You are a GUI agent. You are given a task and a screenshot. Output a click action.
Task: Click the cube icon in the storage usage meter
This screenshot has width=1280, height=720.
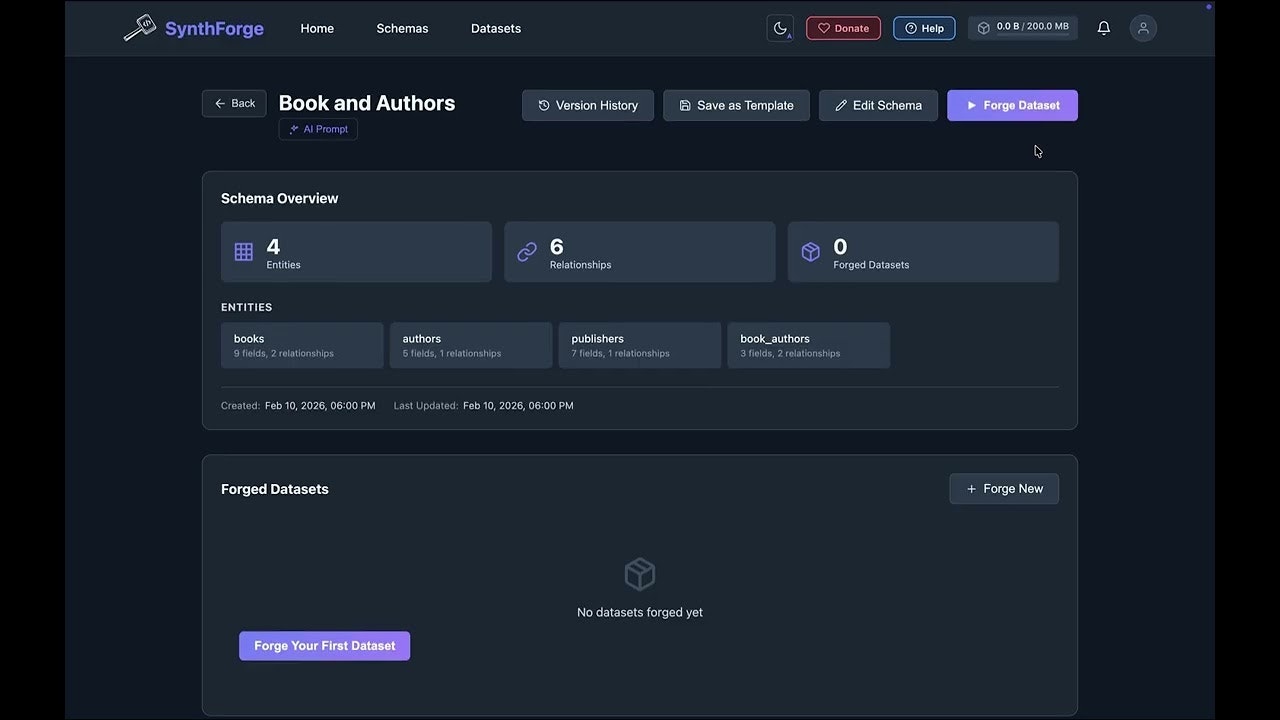coord(983,27)
